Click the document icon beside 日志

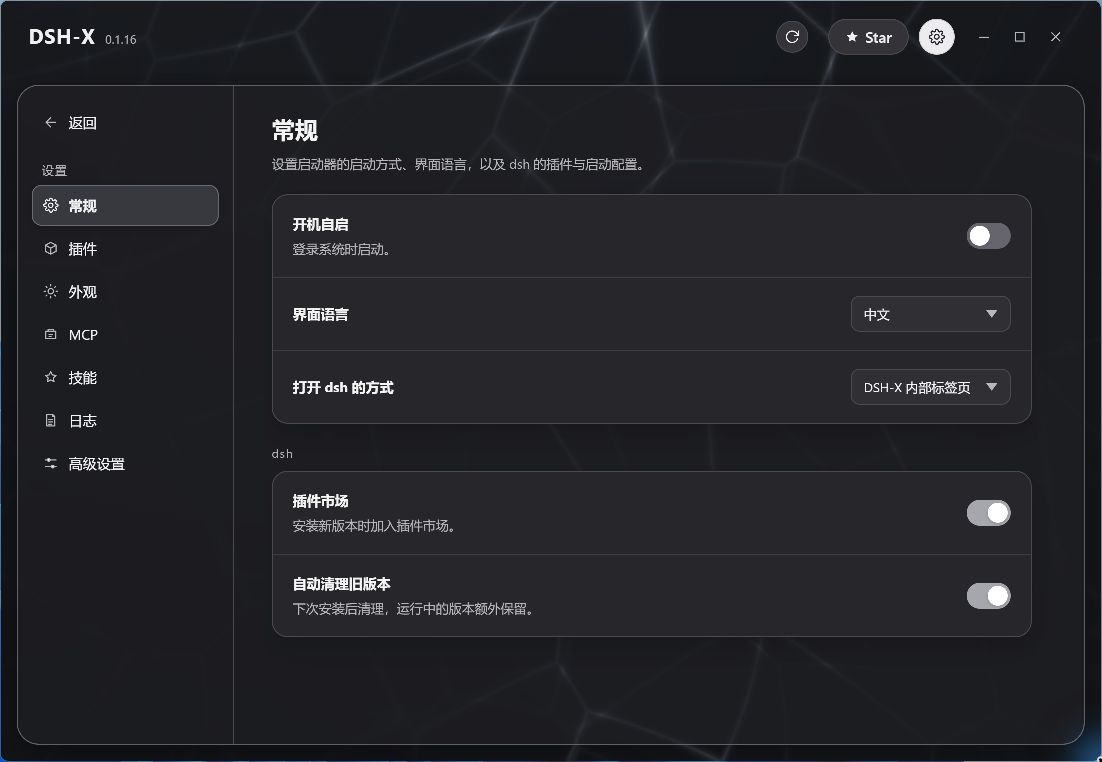pyautogui.click(x=51, y=420)
